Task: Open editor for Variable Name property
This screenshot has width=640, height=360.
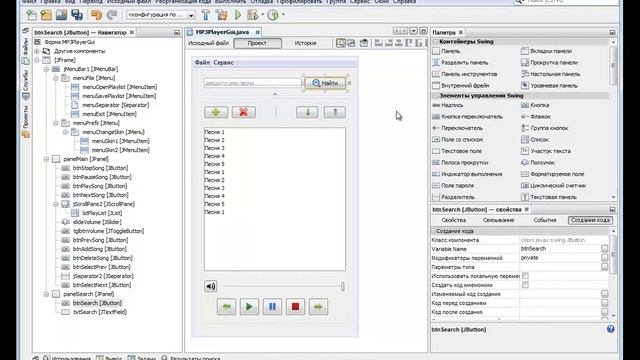Action: coord(604,249)
